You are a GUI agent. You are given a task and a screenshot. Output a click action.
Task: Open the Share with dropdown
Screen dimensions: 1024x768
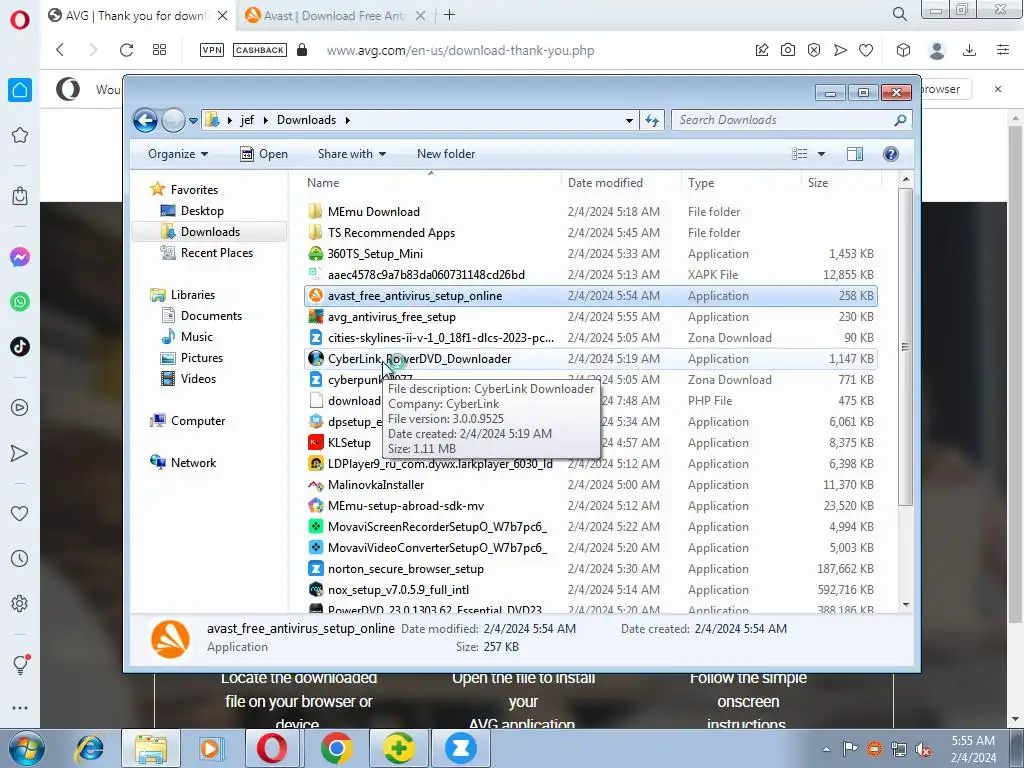351,154
